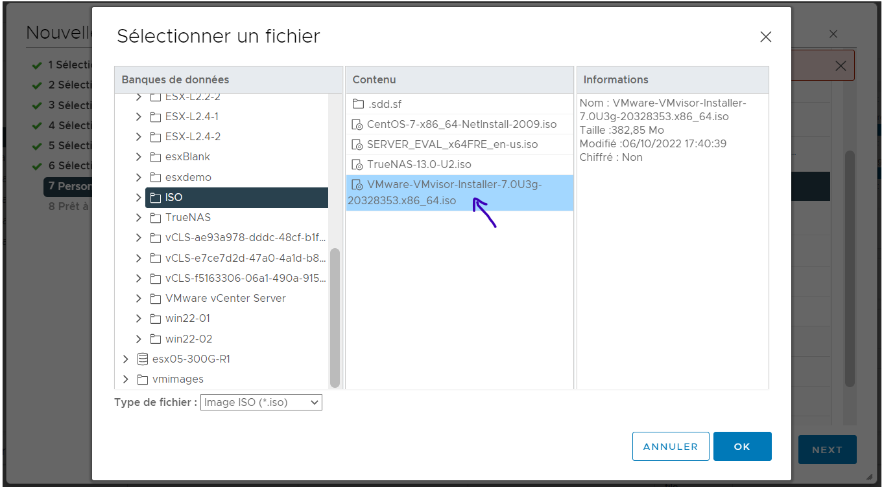
Task: Dismiss the red alert banner behind dialog
Action: point(841,66)
